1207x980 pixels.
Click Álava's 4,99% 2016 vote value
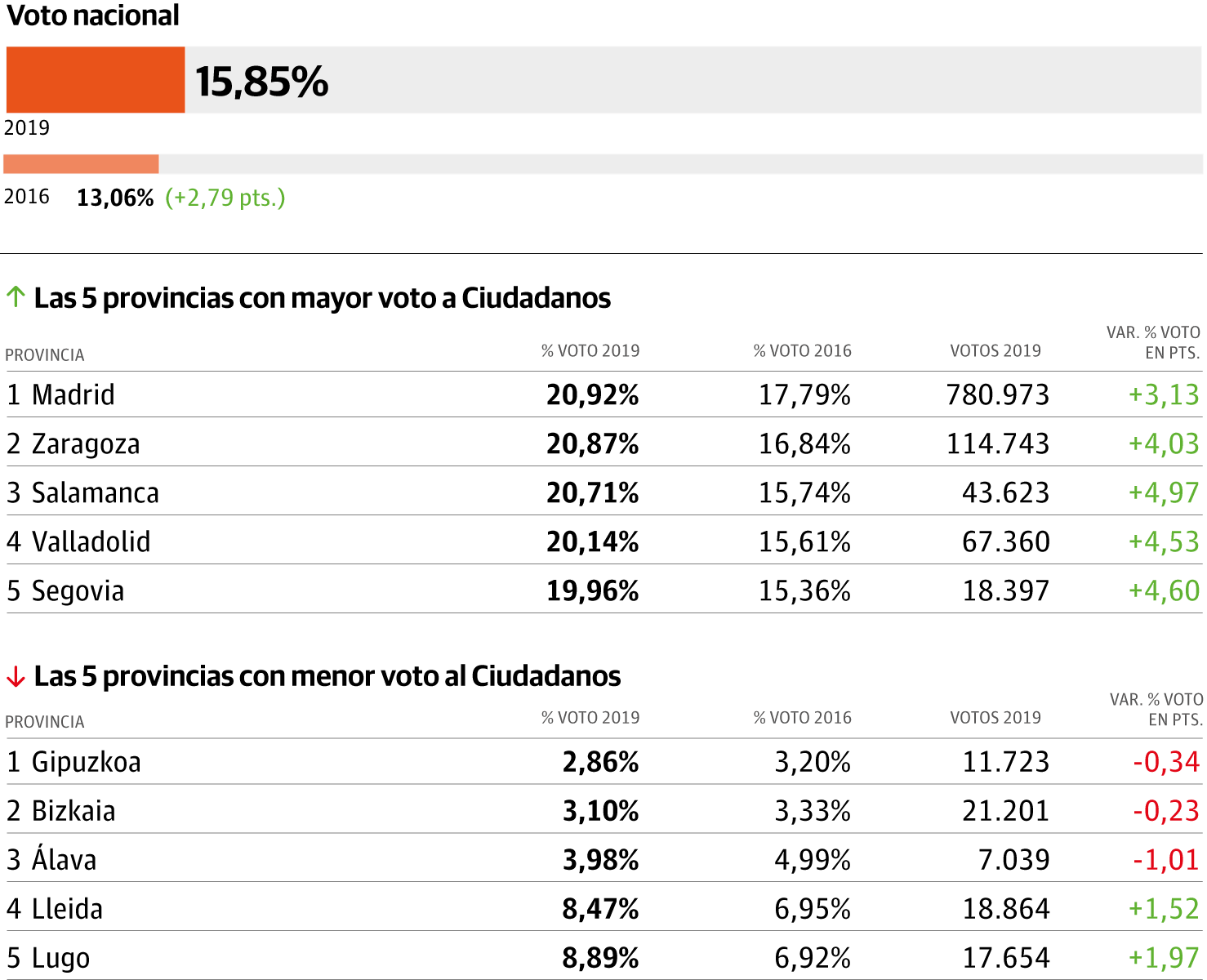click(x=812, y=860)
